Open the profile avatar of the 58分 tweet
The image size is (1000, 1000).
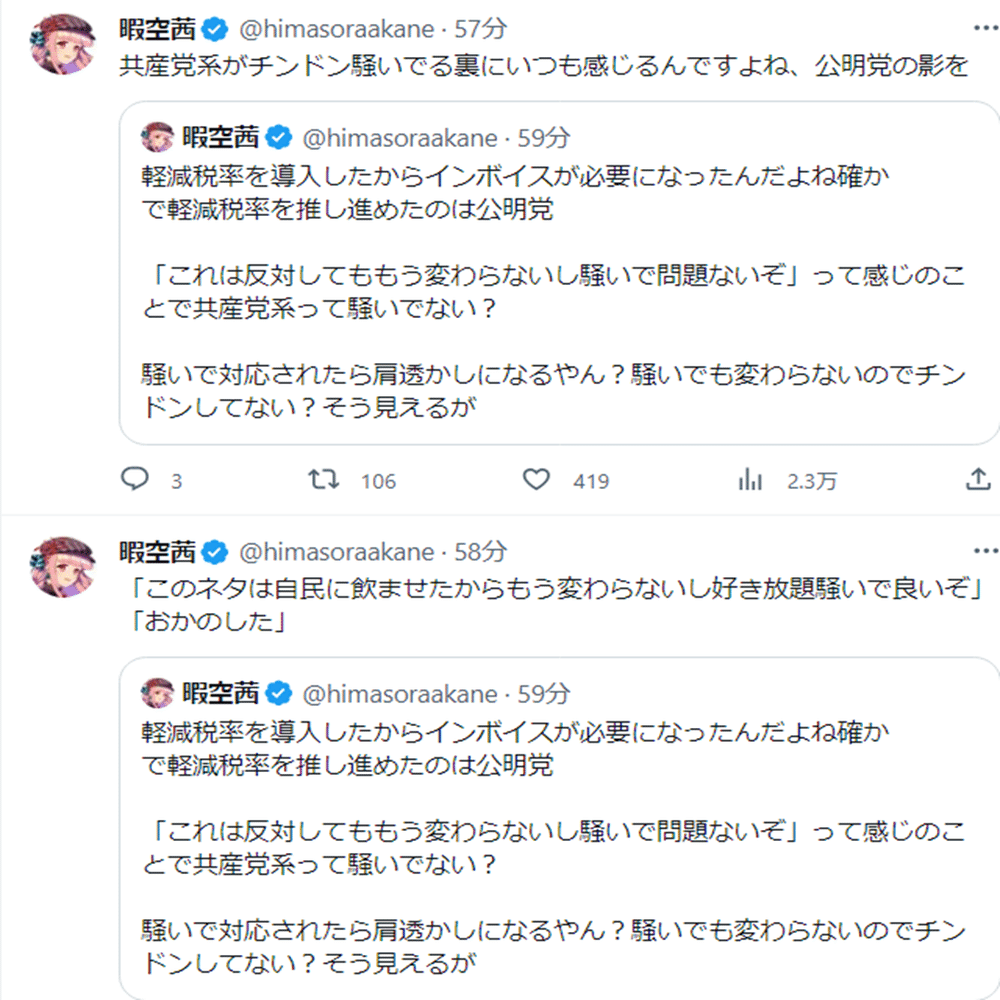point(65,567)
